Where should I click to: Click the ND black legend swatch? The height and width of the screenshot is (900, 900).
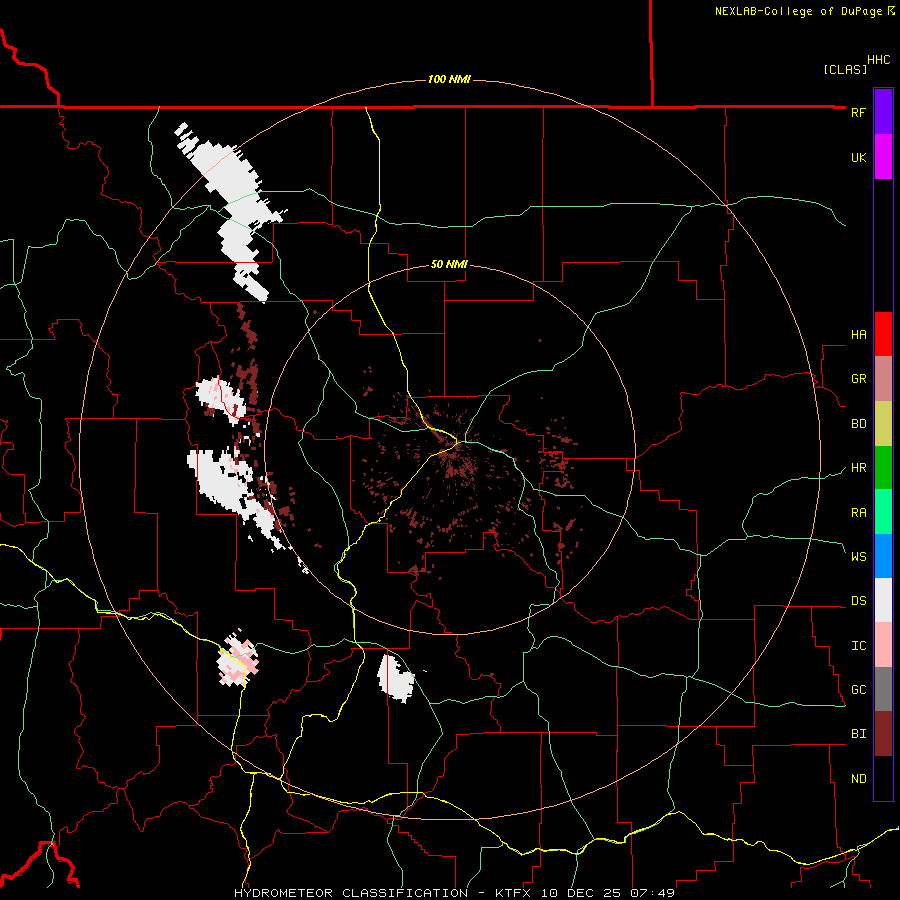883,778
